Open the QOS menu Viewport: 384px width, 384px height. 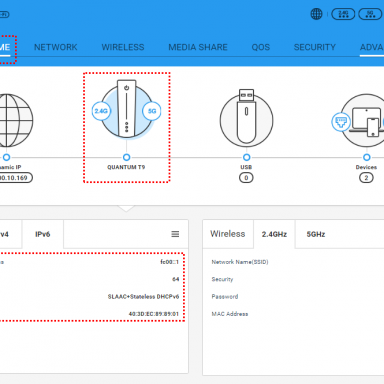(261, 47)
